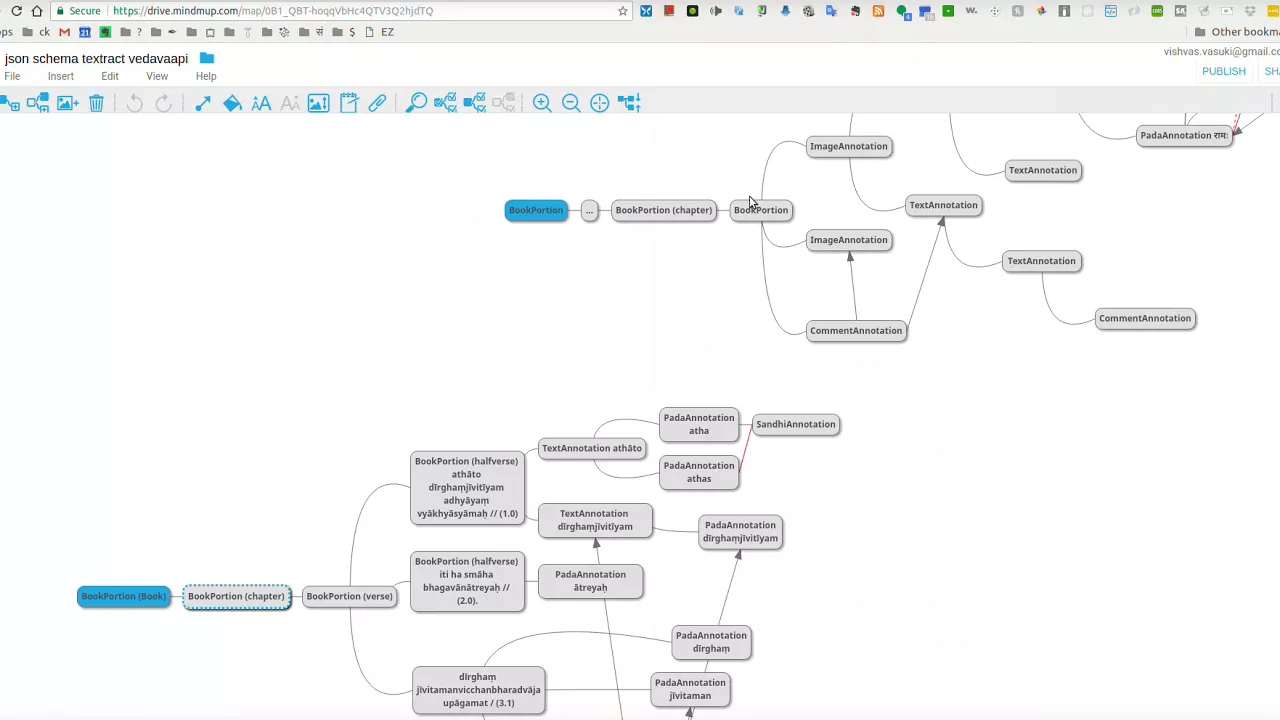Click the paperclip attachment icon

(x=377, y=103)
